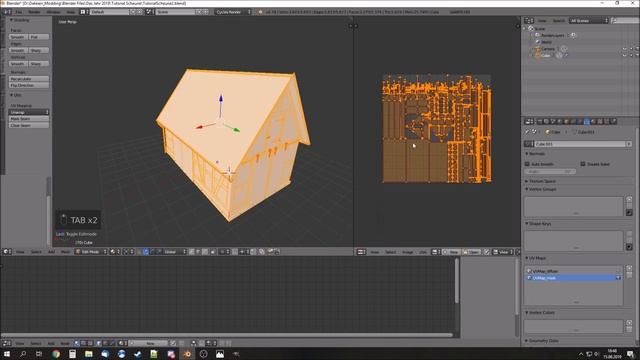The image size is (640, 360).
Task: Open the Properties editor type selector
Action: tap(529, 121)
